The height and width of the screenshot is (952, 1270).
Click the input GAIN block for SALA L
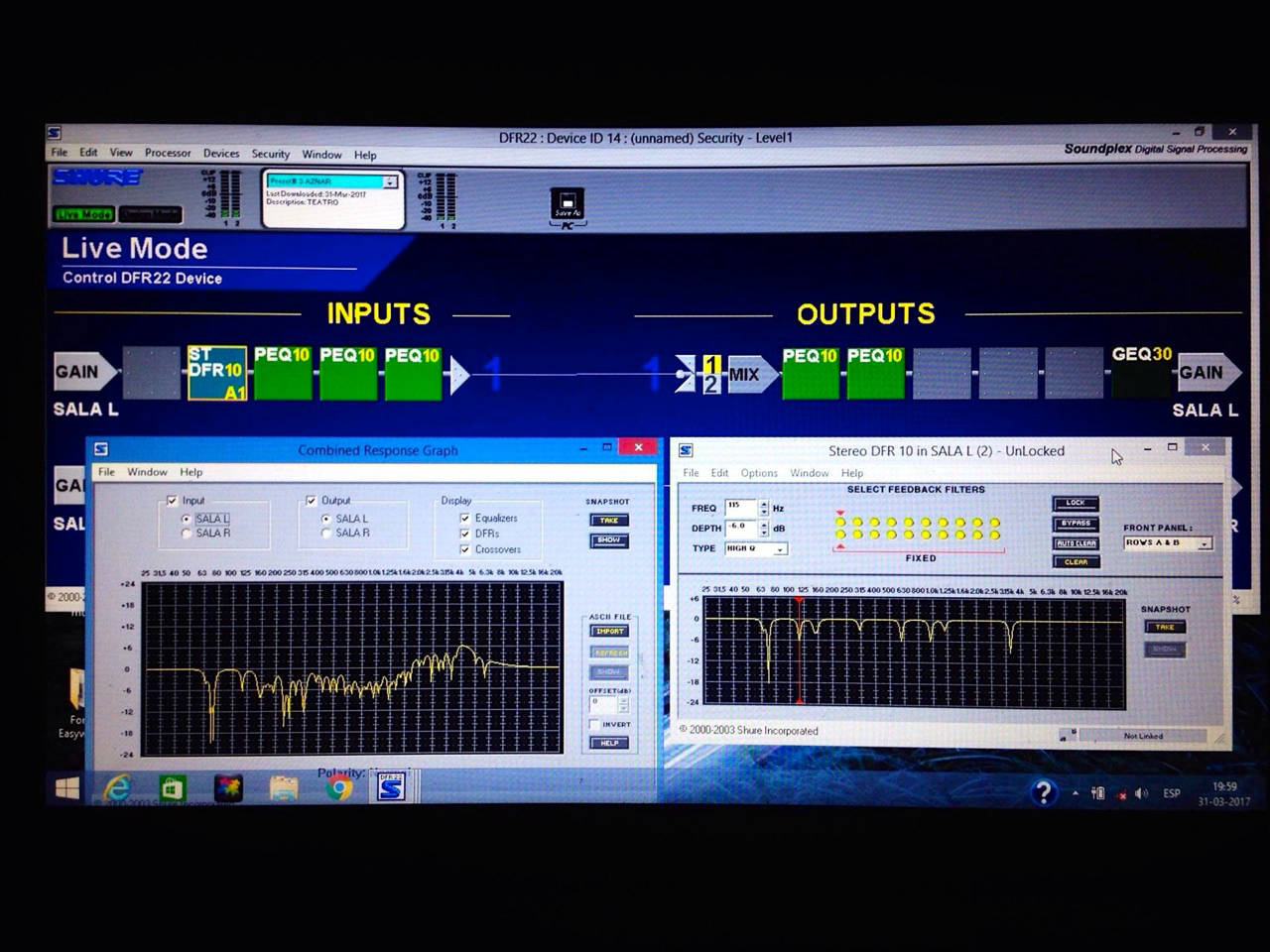[83, 373]
